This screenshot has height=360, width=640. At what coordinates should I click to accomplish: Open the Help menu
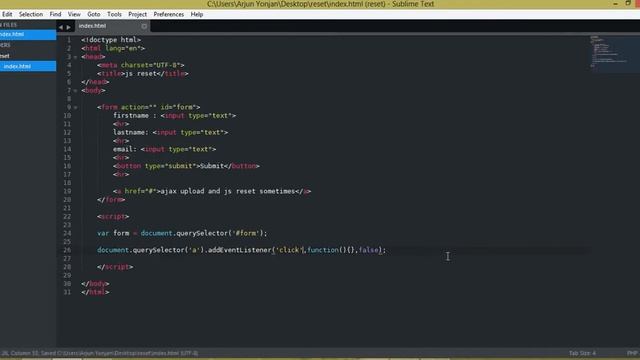(x=197, y=14)
